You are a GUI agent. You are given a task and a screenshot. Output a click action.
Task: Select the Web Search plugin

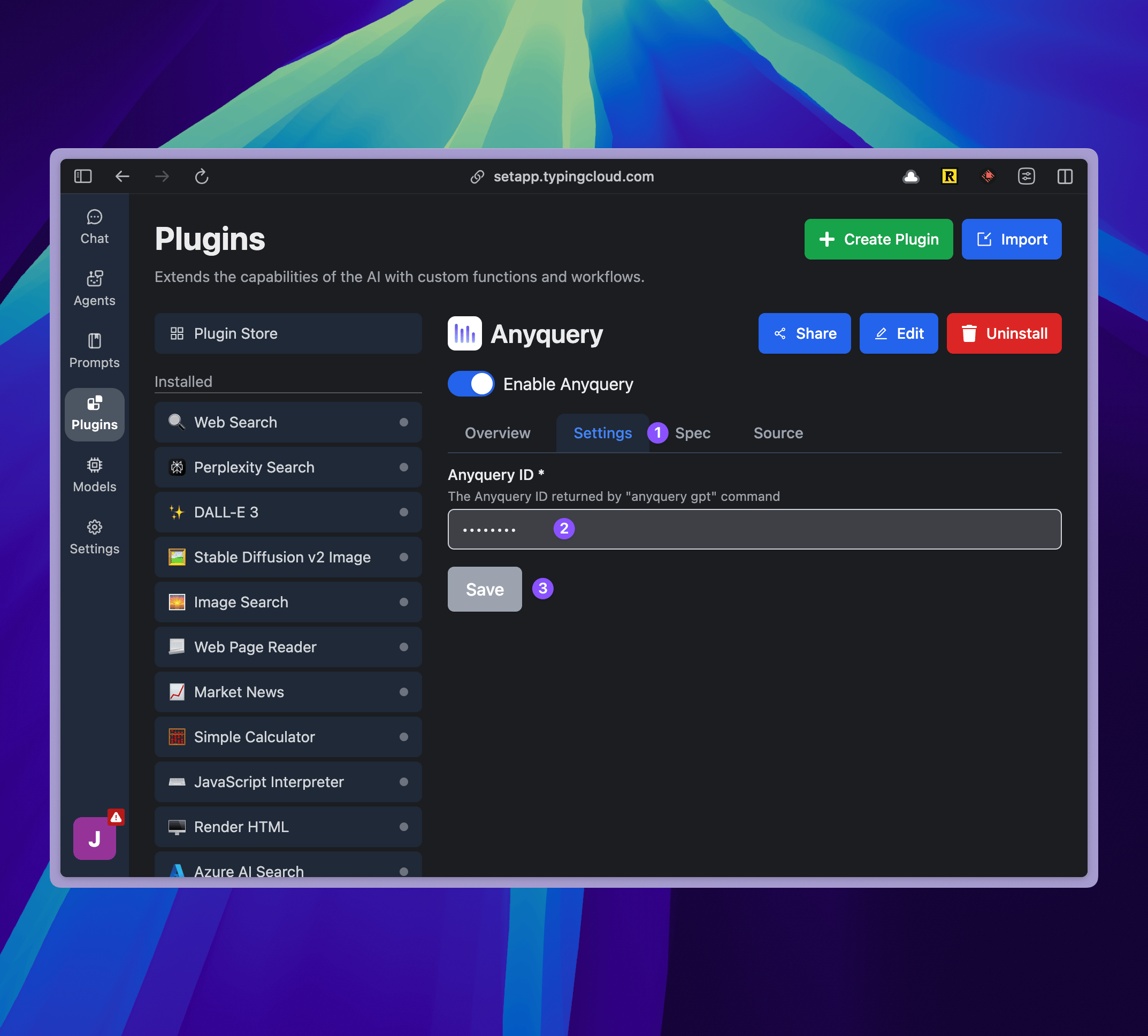(x=288, y=422)
